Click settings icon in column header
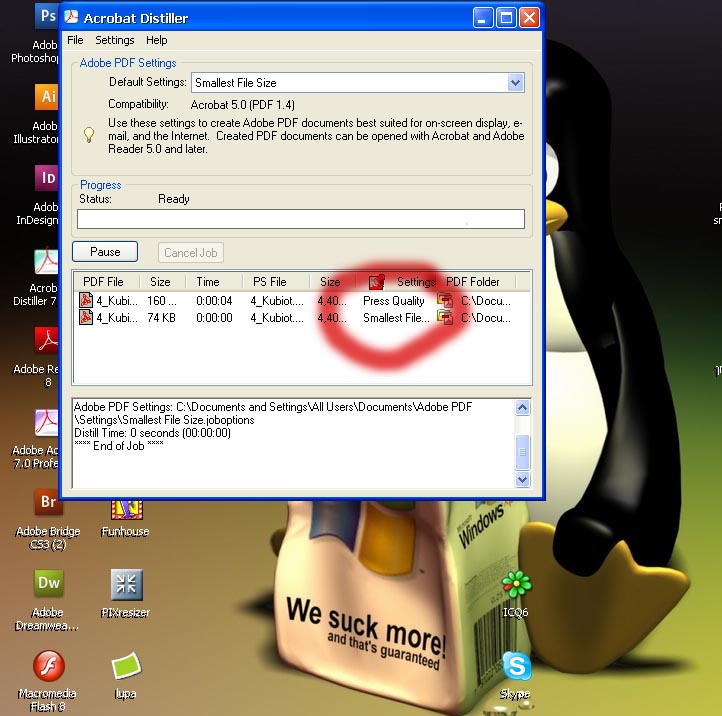Viewport: 722px width, 716px height. pos(377,281)
